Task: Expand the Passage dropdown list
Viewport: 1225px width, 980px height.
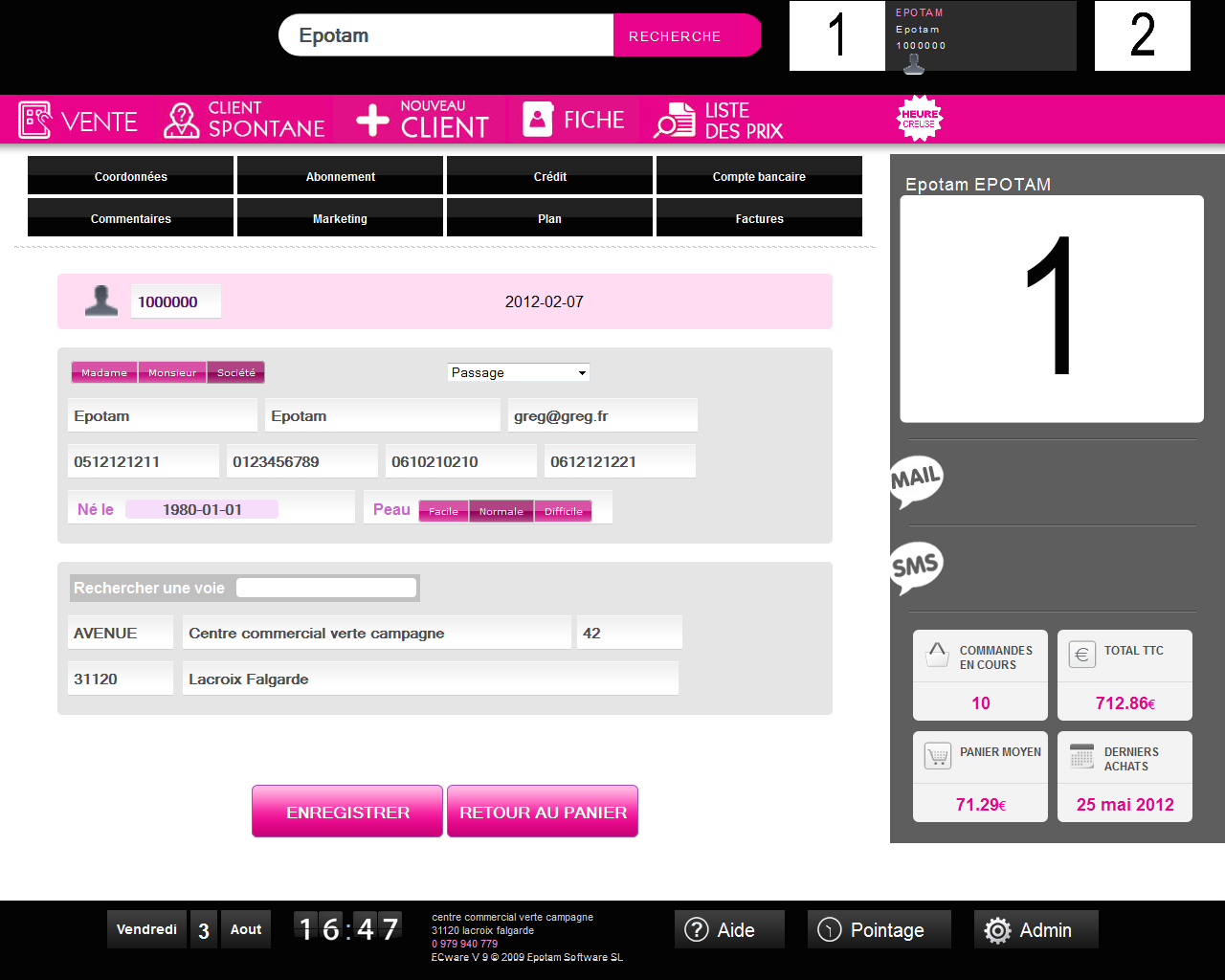Action: (519, 373)
